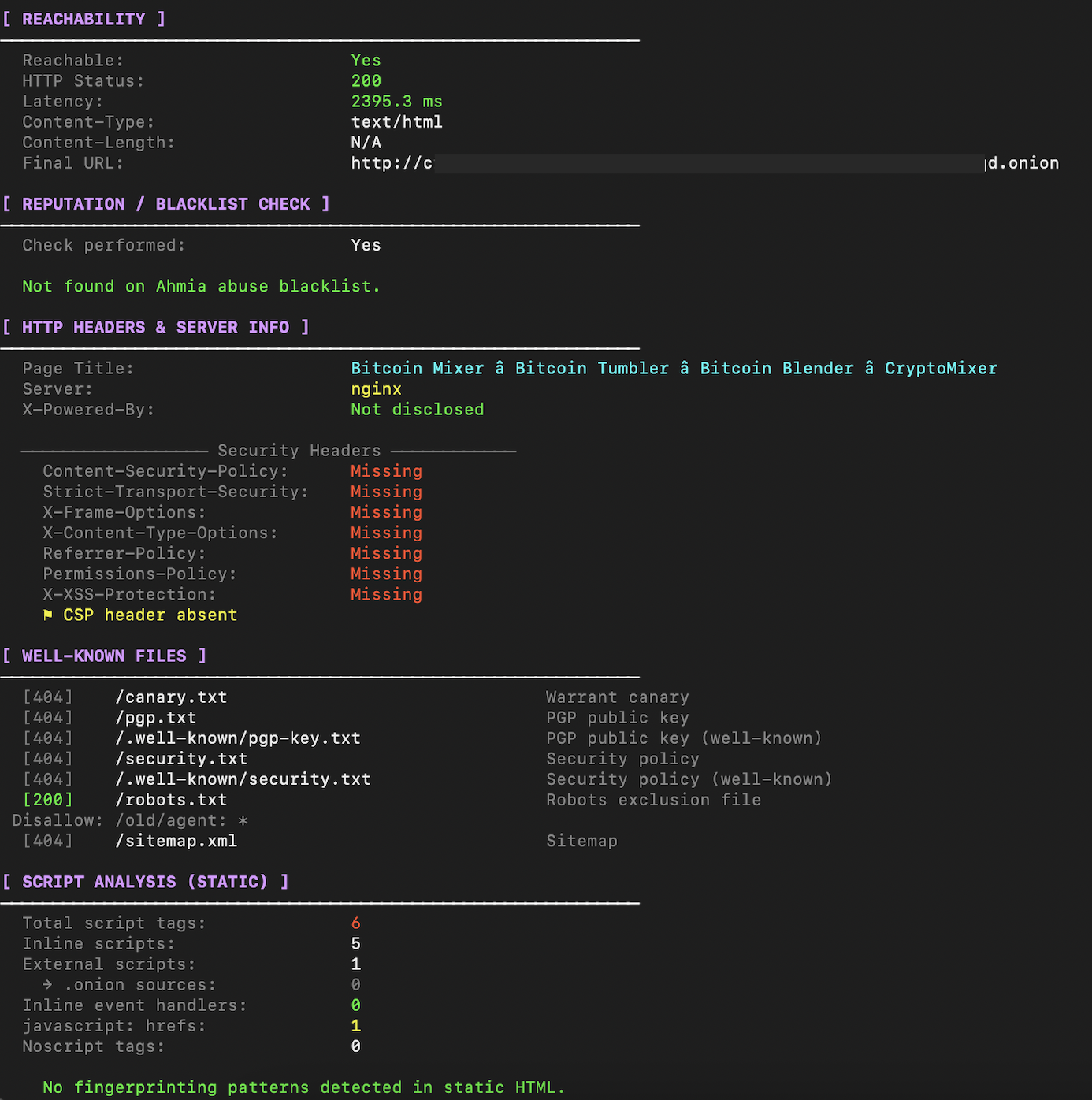Select the /.well-known/security.txt path
This screenshot has height=1100, width=1092.
[x=243, y=779]
